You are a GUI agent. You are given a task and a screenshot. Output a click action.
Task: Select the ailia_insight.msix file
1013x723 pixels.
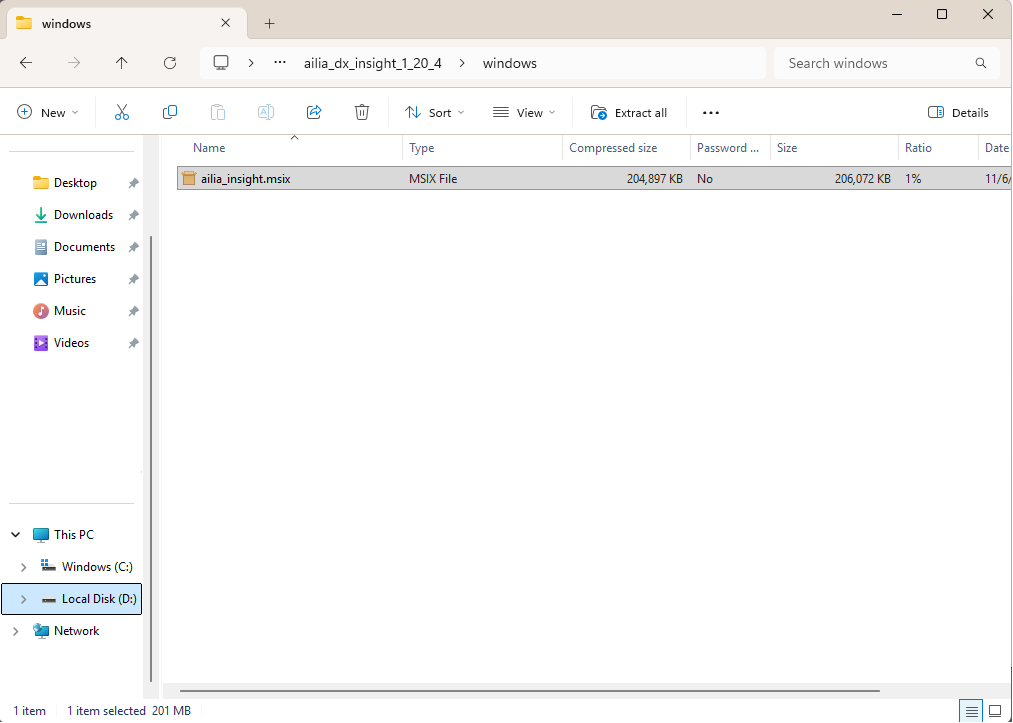coord(245,179)
